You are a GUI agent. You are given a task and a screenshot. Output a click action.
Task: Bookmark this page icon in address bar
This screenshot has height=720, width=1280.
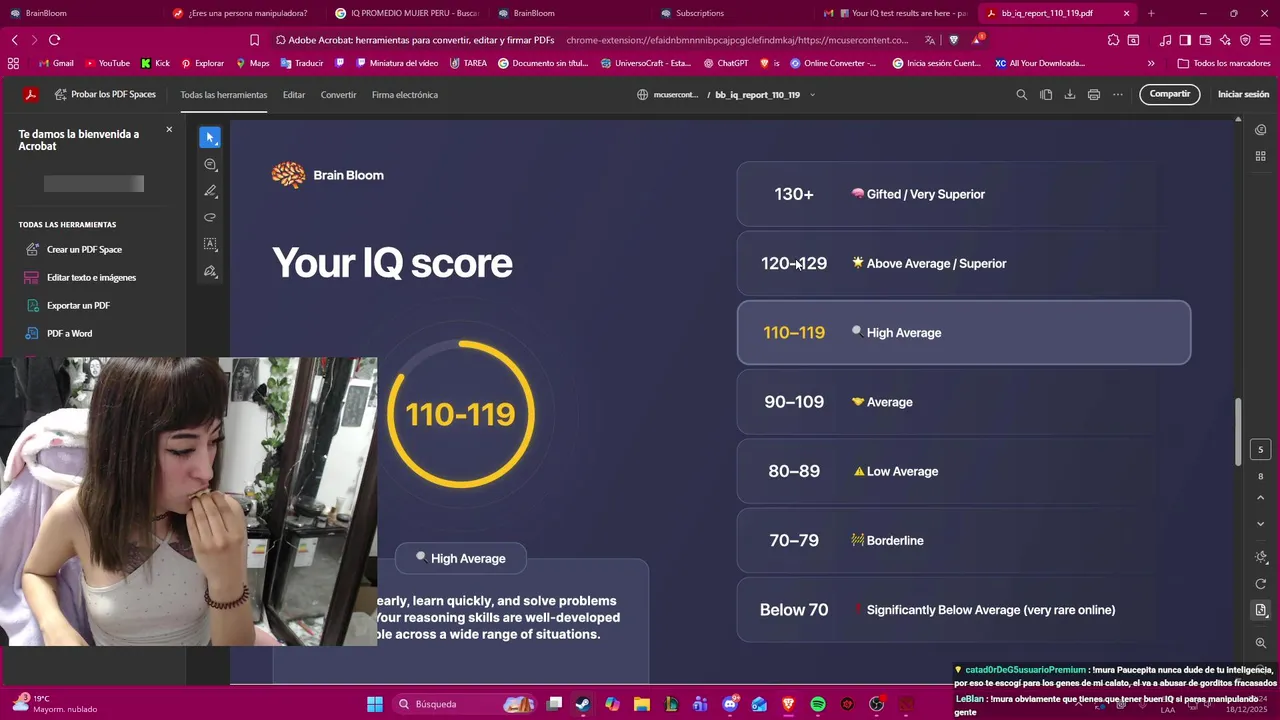point(254,40)
